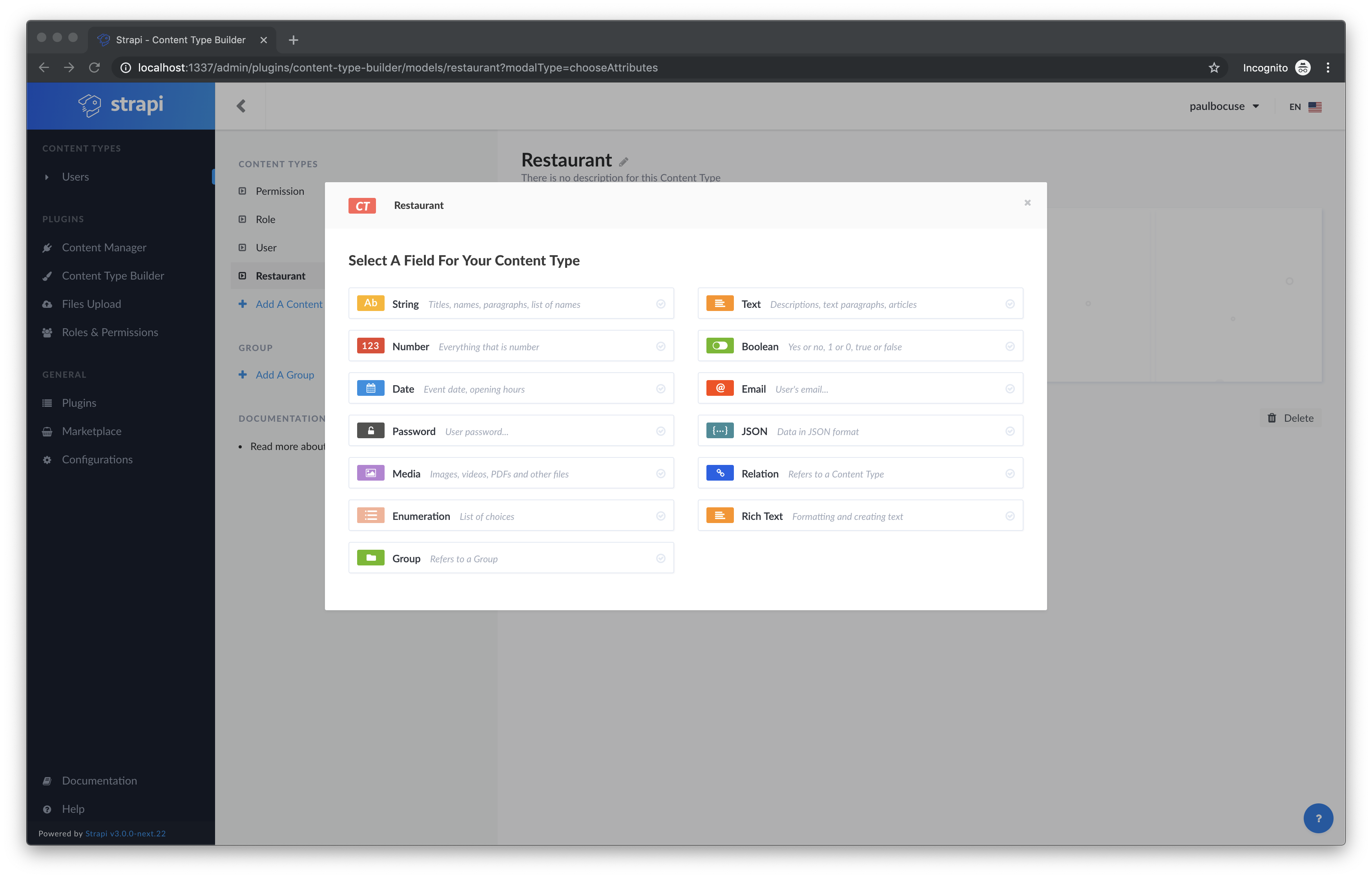This screenshot has height=878, width=1372.
Task: Click the green Boolean toggle icon
Action: pos(720,346)
